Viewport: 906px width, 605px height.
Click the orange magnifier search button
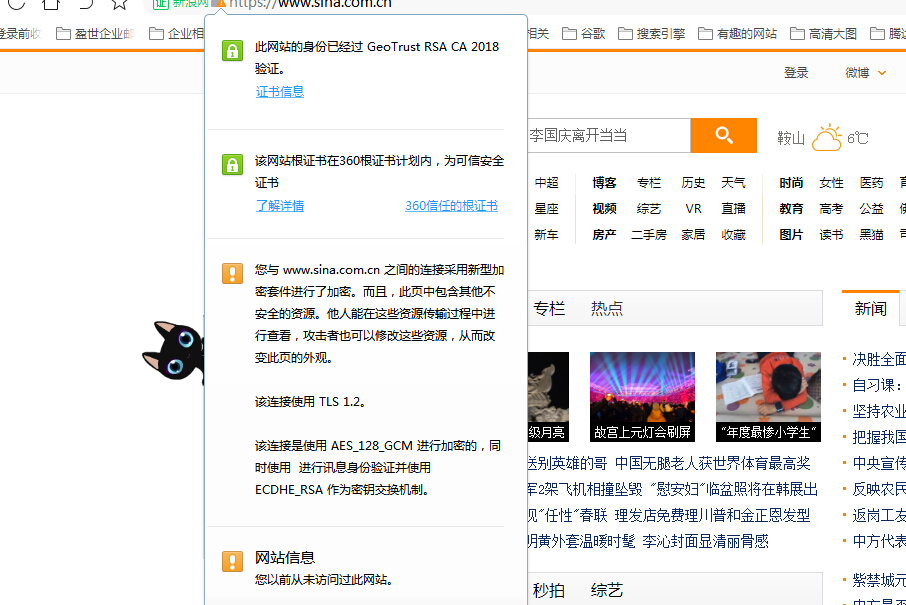pyautogui.click(x=723, y=135)
